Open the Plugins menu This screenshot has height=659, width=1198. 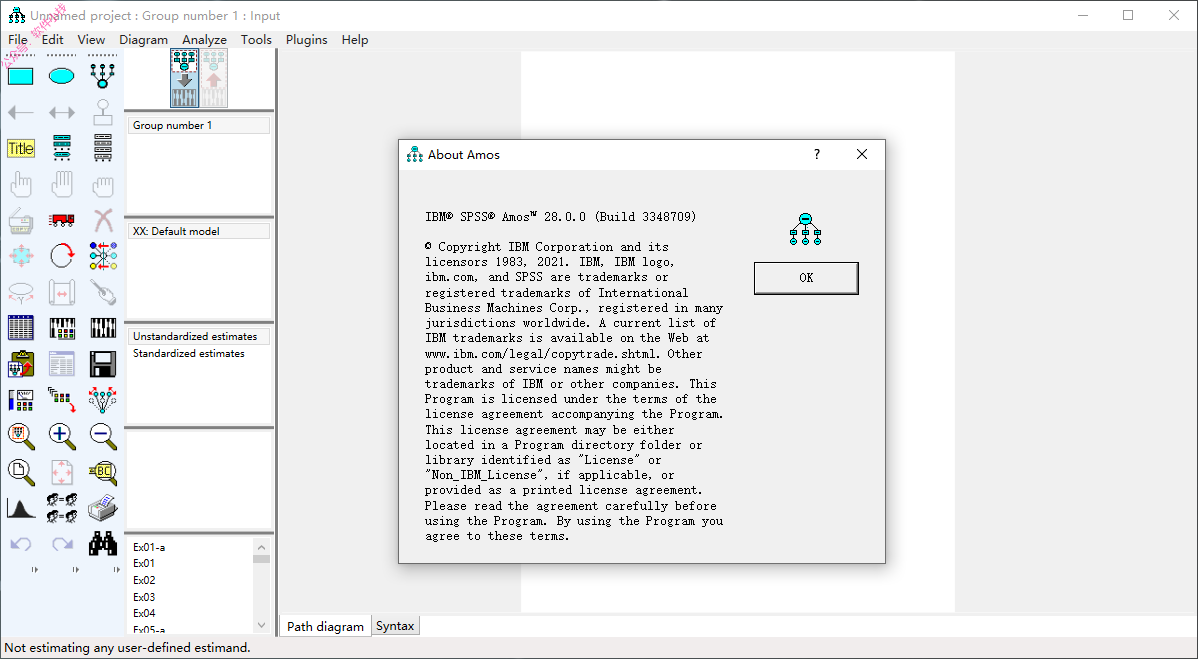pos(306,40)
